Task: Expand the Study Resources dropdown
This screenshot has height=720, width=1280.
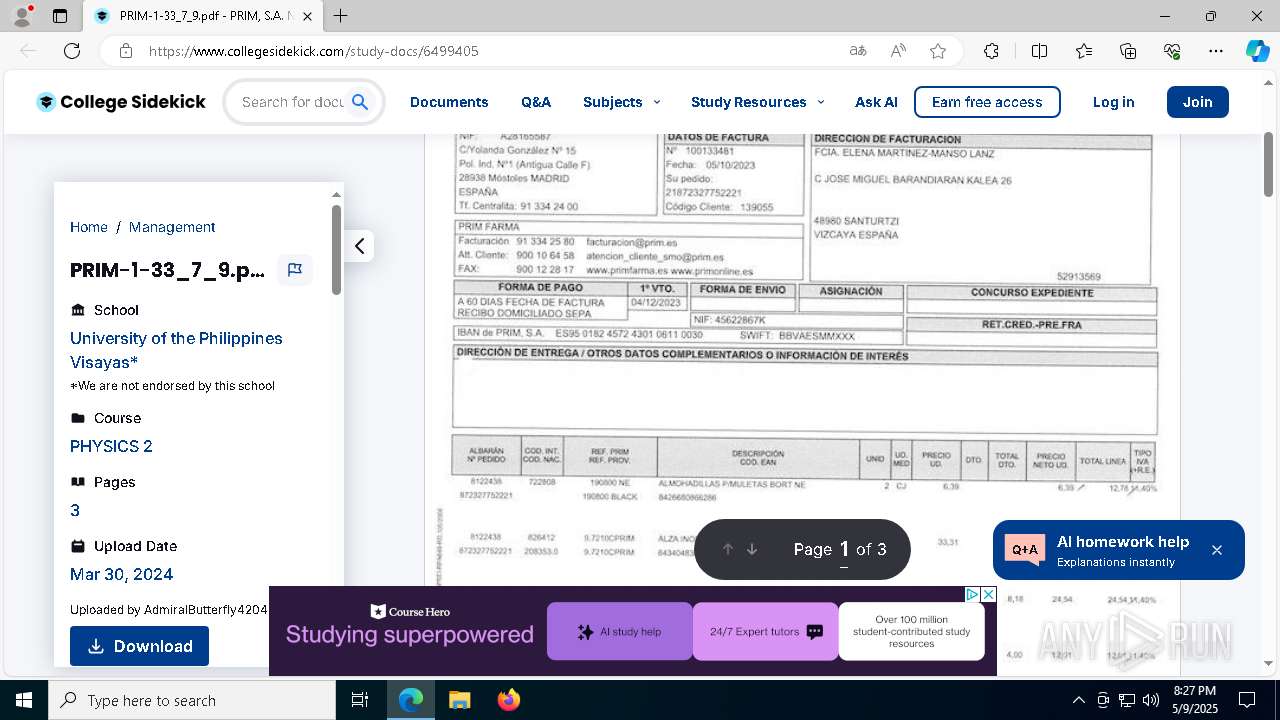Action: coord(758,102)
